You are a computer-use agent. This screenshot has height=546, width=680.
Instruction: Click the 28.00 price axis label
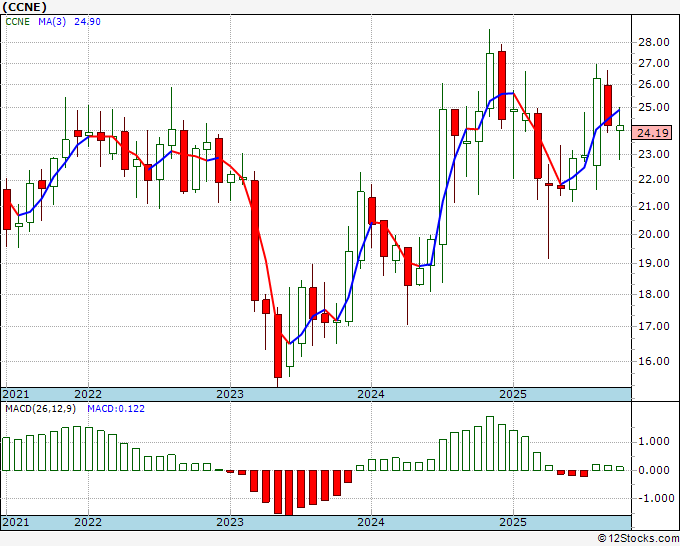coord(654,42)
